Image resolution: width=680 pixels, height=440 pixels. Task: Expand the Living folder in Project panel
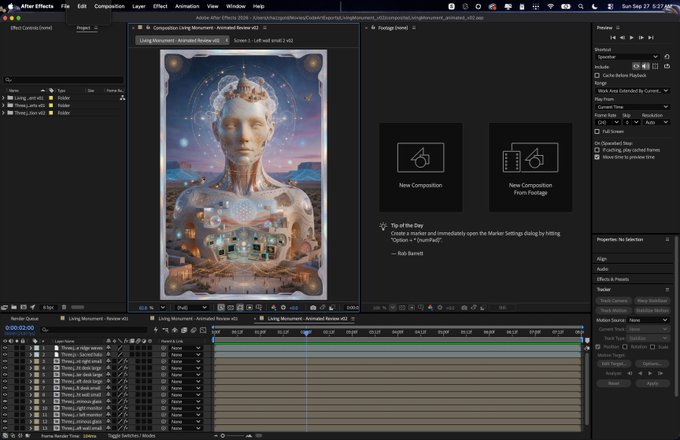pyautogui.click(x=3, y=98)
